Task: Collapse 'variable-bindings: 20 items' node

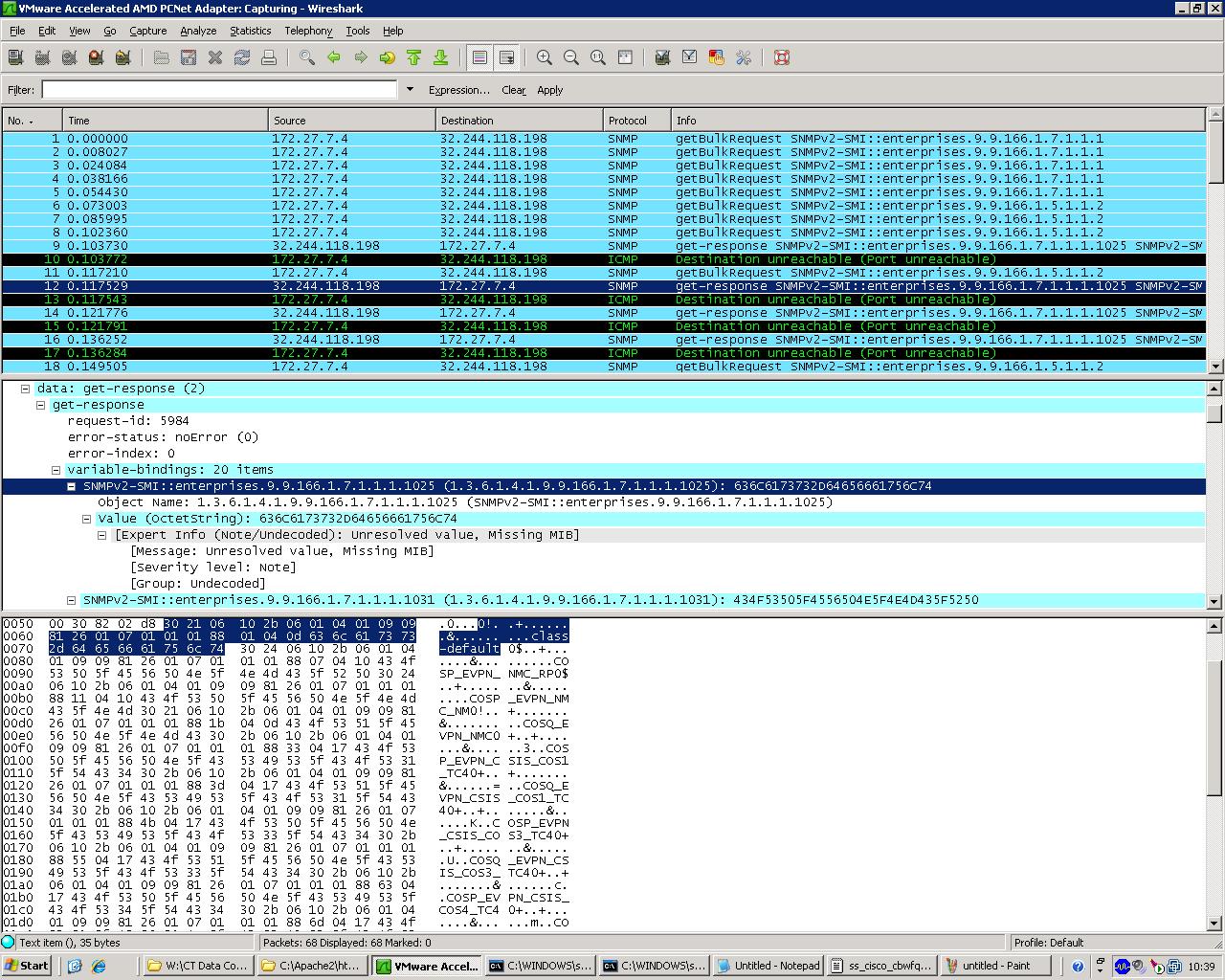Action: 56,470
